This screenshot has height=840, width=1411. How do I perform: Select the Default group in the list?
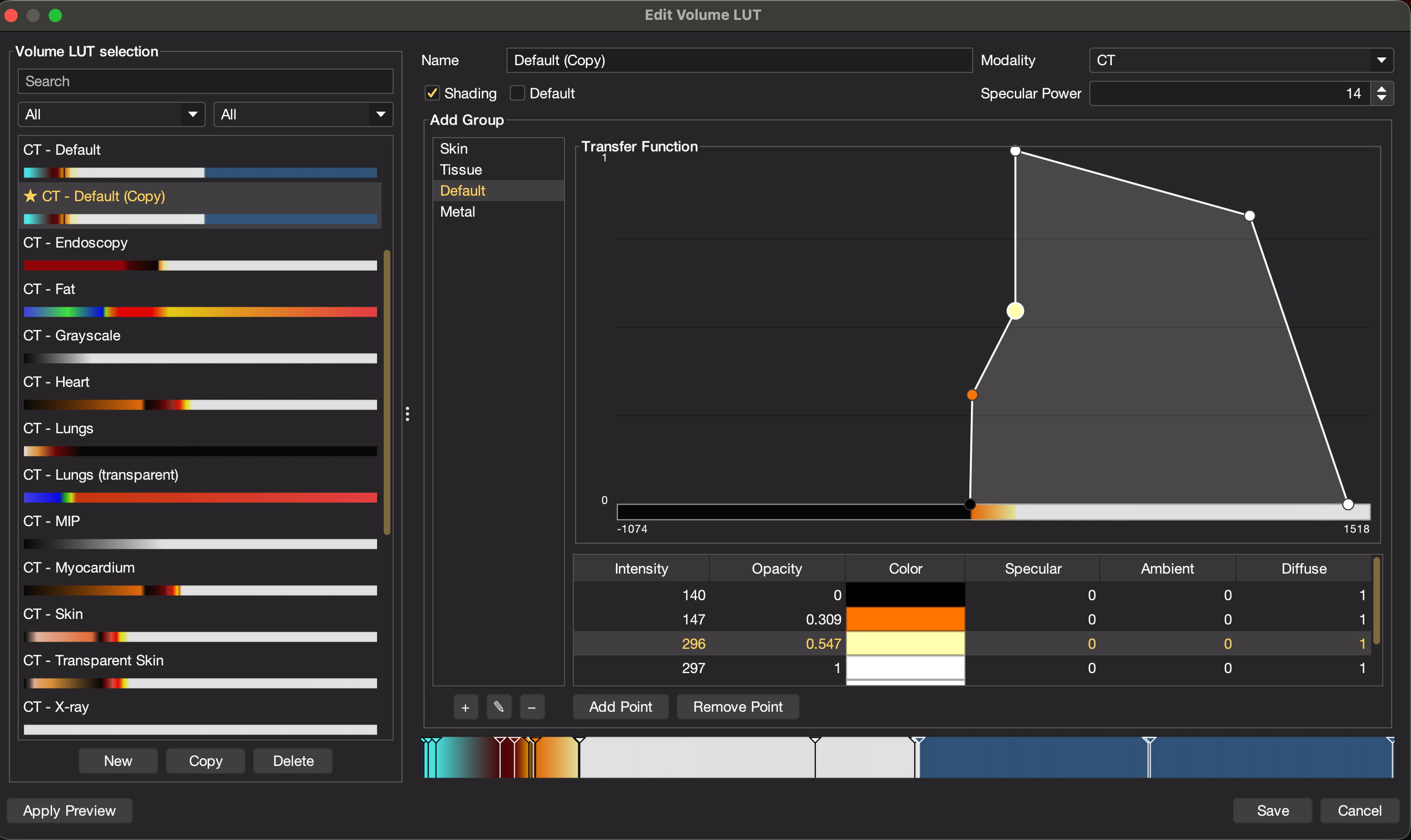tap(498, 190)
